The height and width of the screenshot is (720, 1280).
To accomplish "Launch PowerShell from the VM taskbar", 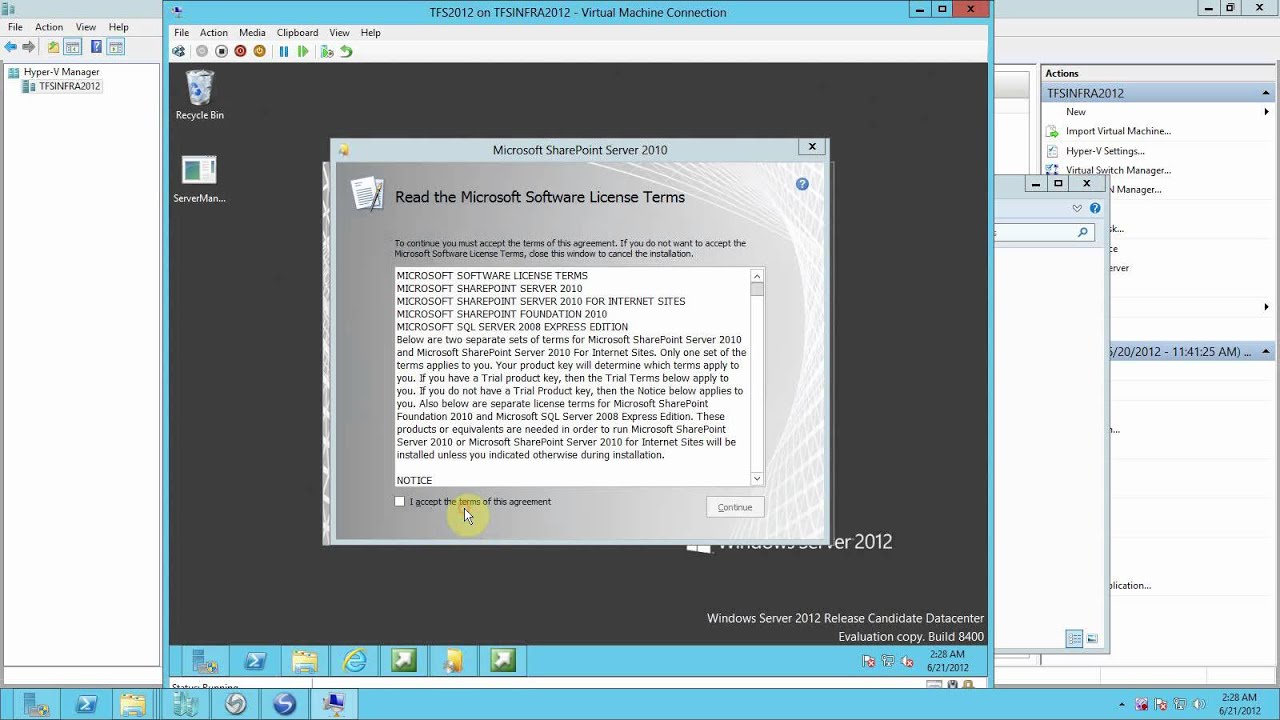I will coord(255,661).
